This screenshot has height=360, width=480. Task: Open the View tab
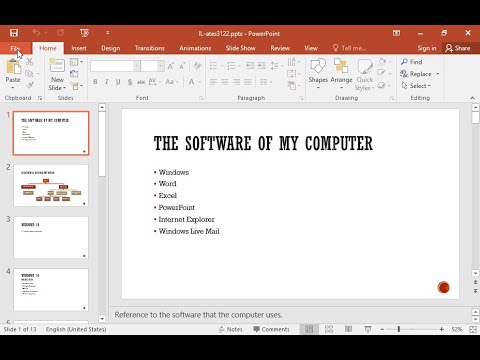pyautogui.click(x=311, y=48)
